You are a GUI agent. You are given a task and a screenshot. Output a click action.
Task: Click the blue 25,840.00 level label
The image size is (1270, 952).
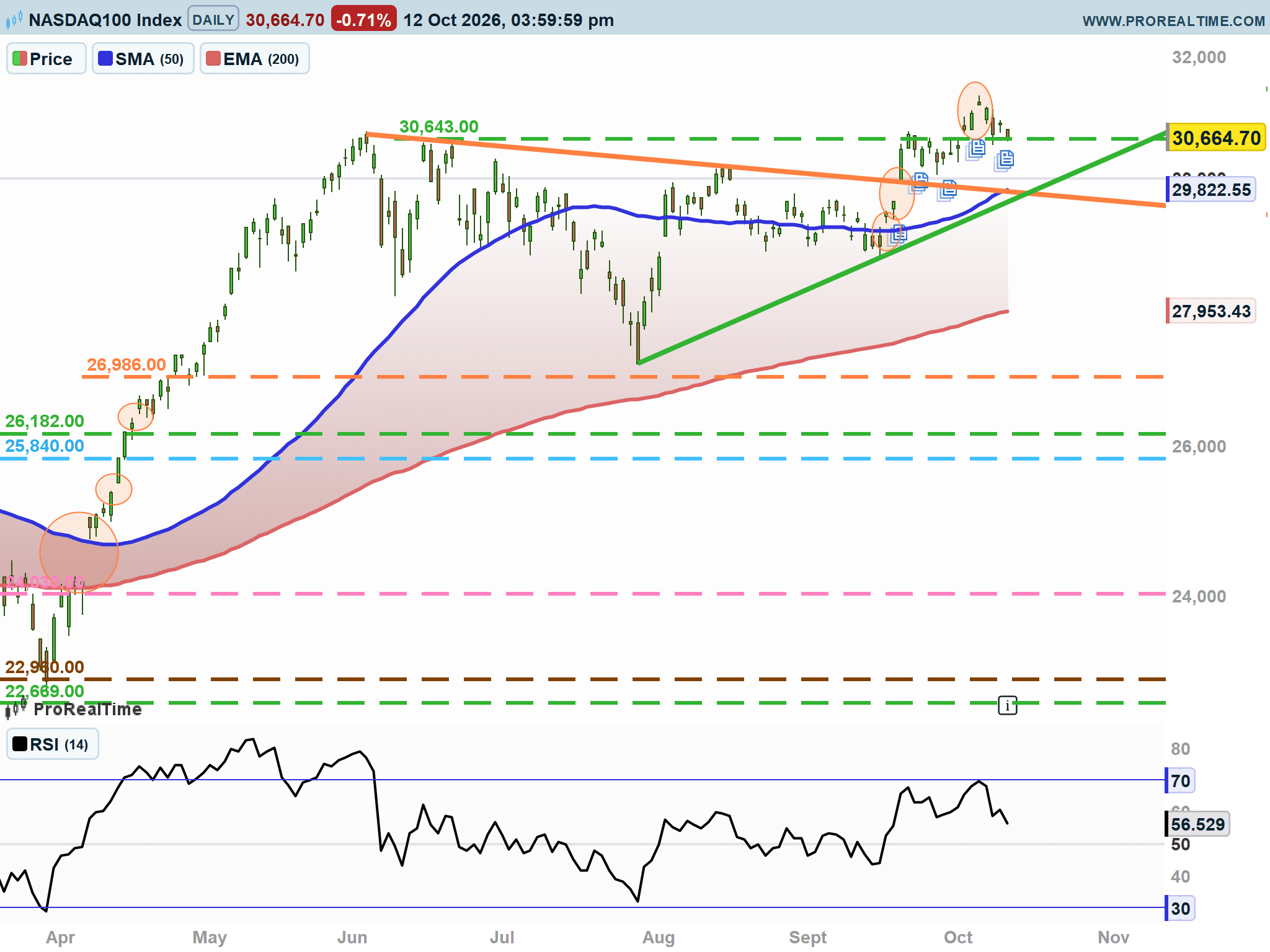(x=45, y=446)
